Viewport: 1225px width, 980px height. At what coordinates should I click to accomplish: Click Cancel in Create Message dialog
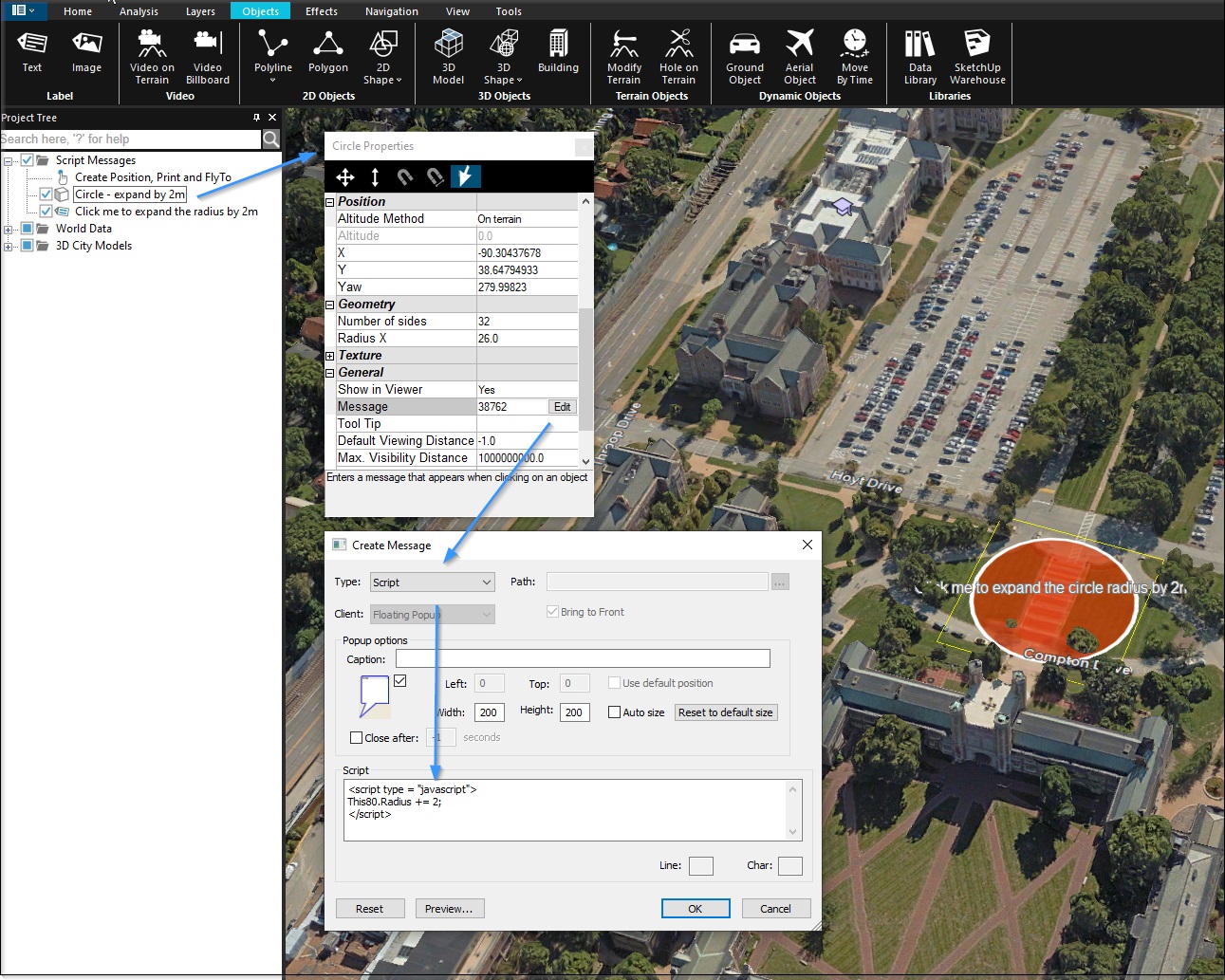click(776, 909)
